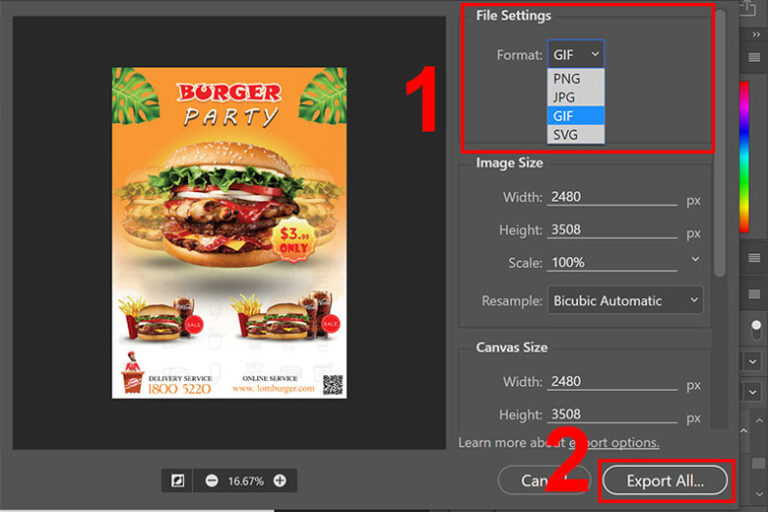
Task: Open panel menu icon beside color spectrum top
Action: click(754, 57)
